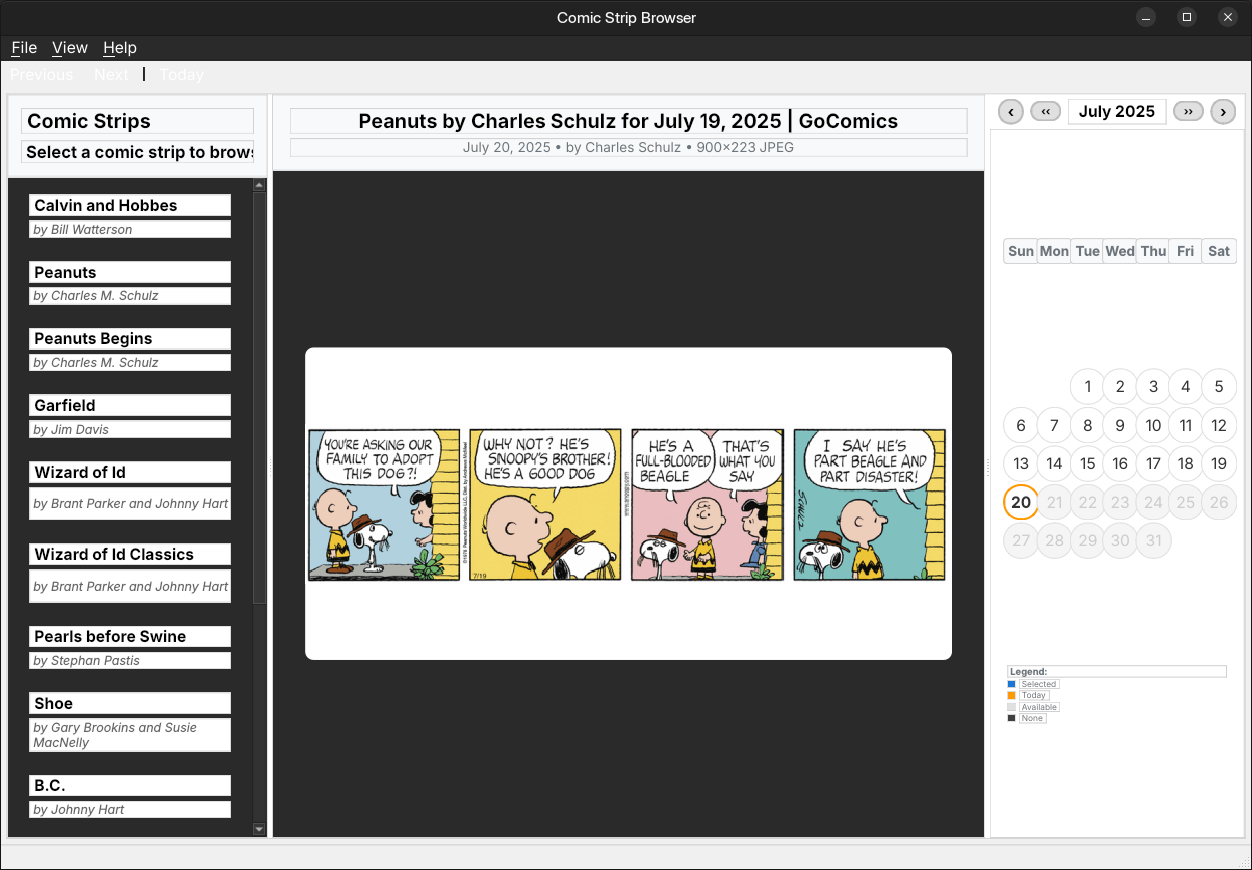Choose Garfield in the comic strips list
The width and height of the screenshot is (1252, 870).
pos(130,406)
